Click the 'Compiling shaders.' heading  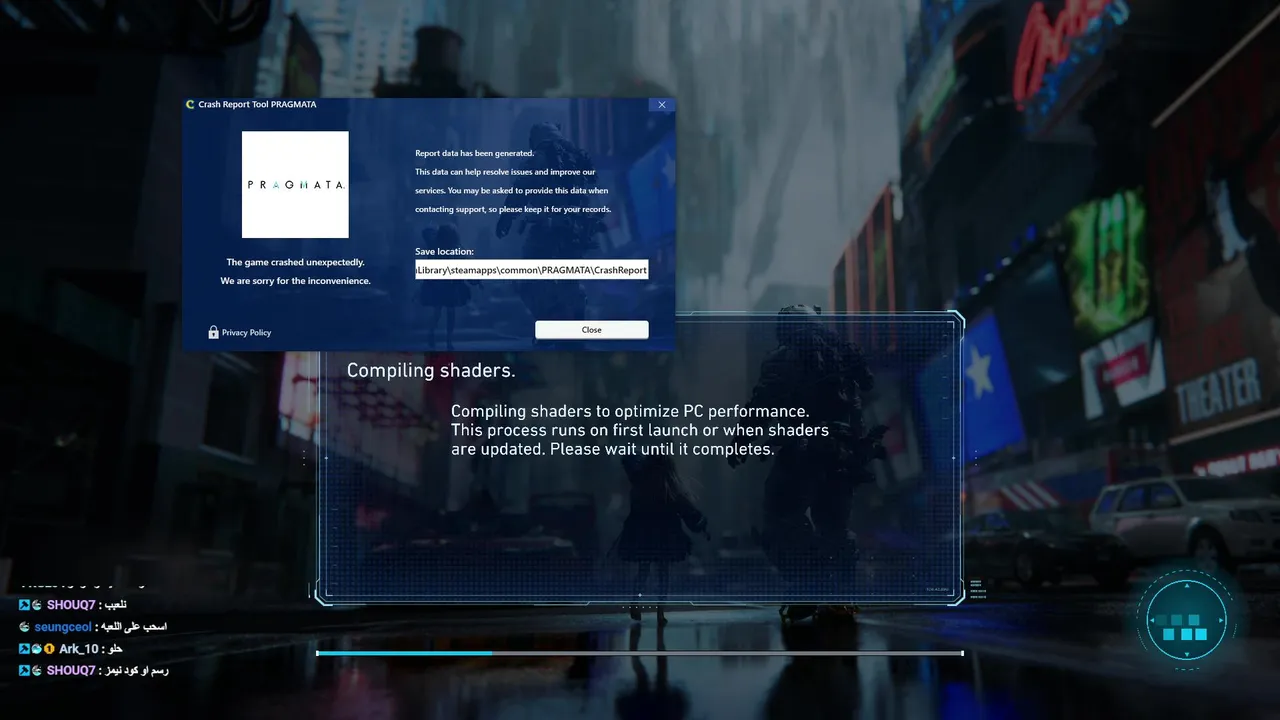pyautogui.click(x=431, y=371)
